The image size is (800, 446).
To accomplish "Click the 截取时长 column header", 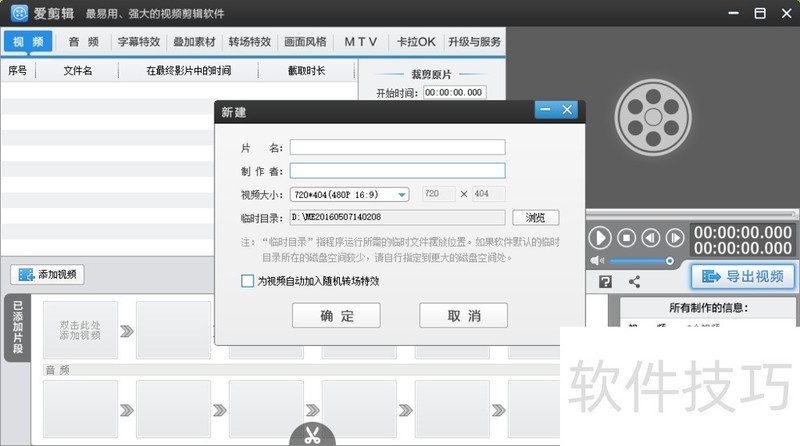I will [x=306, y=70].
